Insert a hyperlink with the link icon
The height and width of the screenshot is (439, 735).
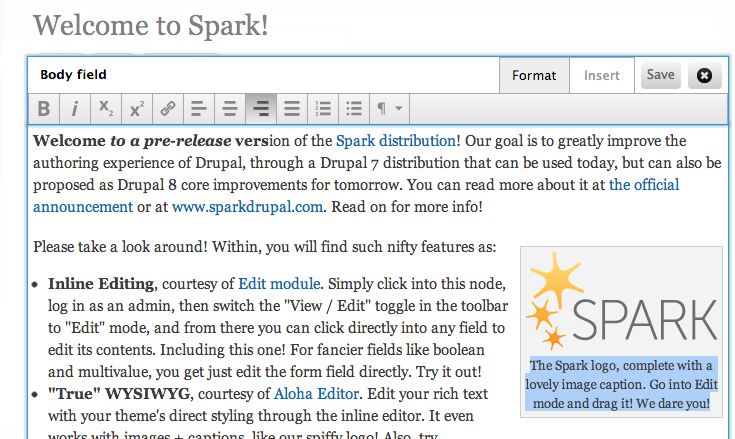click(167, 109)
